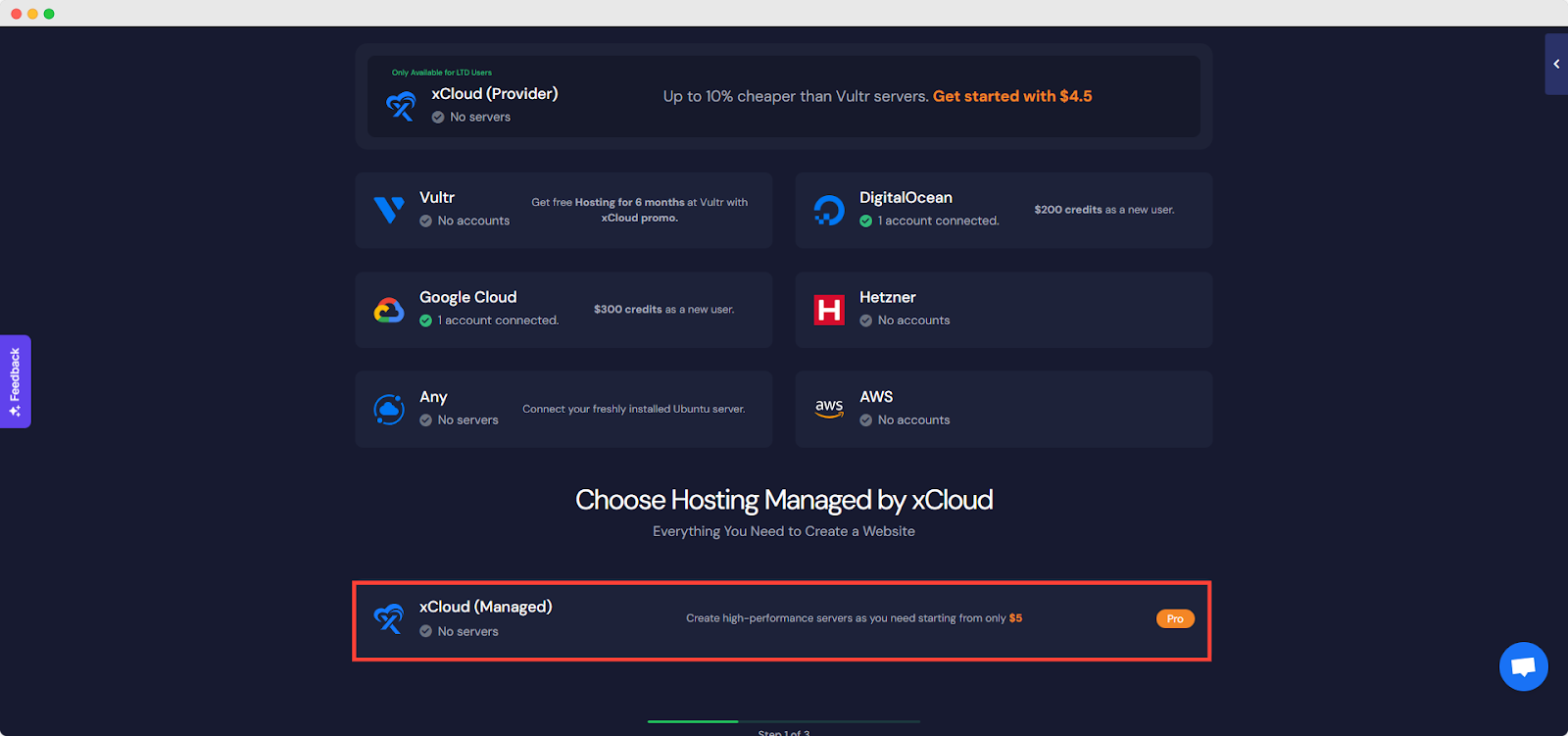Click the Hetzner red H logo

(829, 310)
